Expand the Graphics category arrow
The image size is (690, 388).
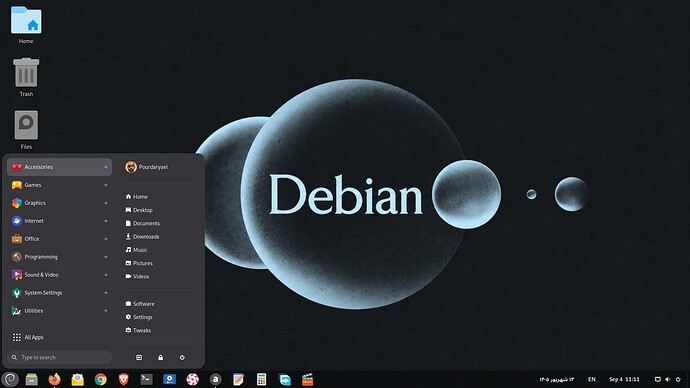(x=106, y=203)
